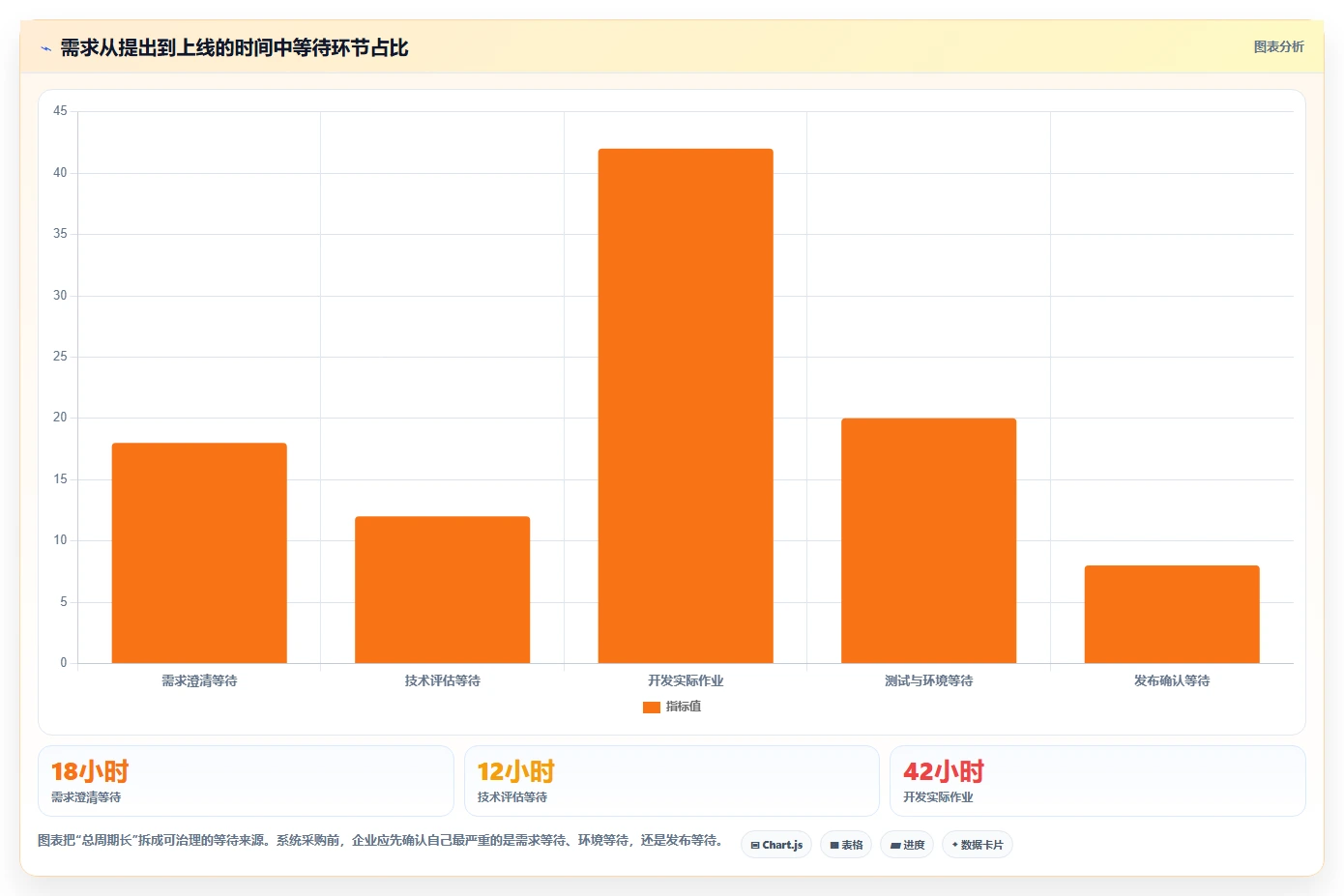Click the title 需求从提出到上线的时间中等待环节占比
The width and height of the screenshot is (1344, 896).
click(x=234, y=48)
